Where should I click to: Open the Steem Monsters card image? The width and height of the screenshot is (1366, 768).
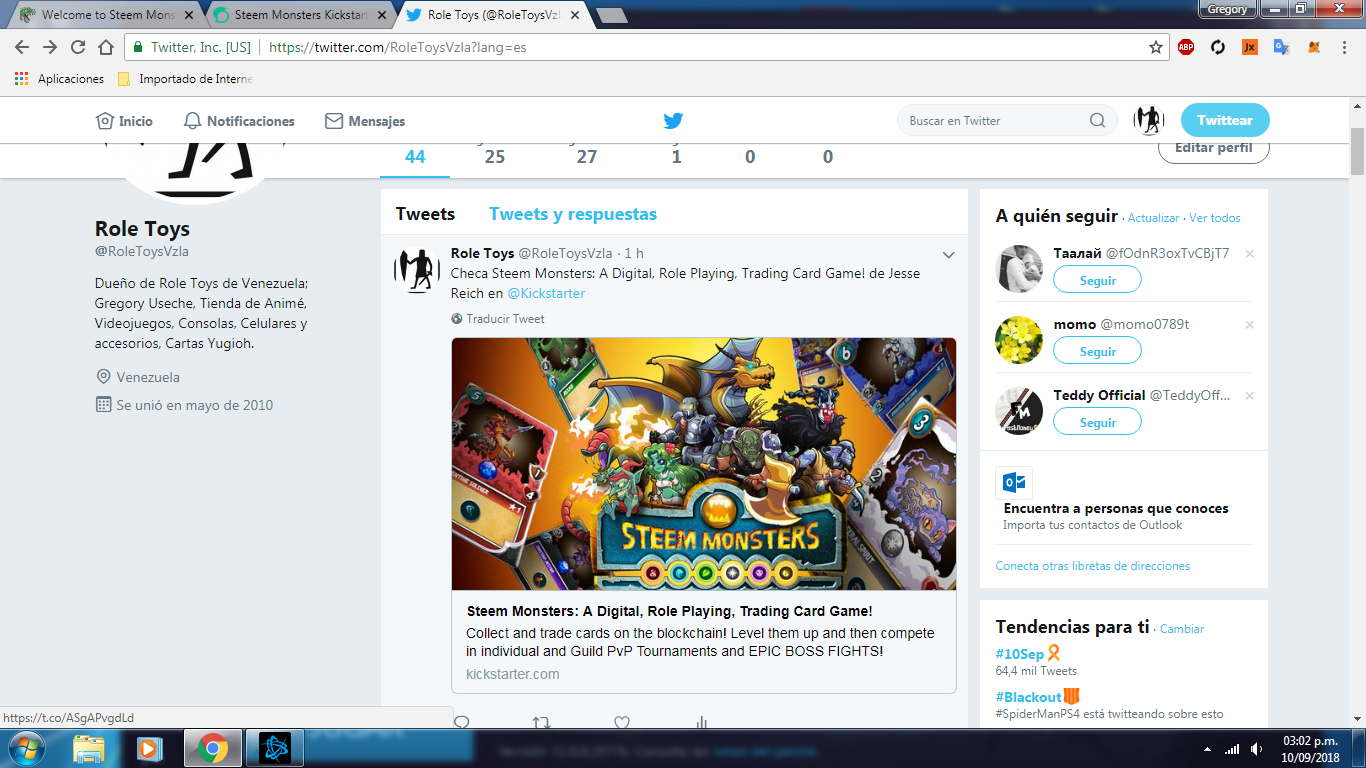pyautogui.click(x=704, y=464)
